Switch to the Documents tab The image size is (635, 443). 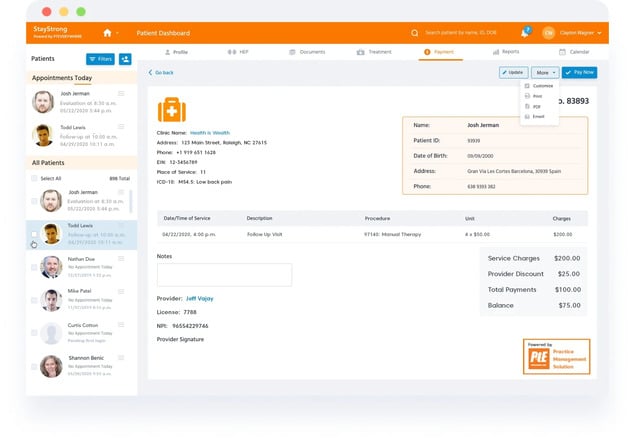pyautogui.click(x=307, y=52)
